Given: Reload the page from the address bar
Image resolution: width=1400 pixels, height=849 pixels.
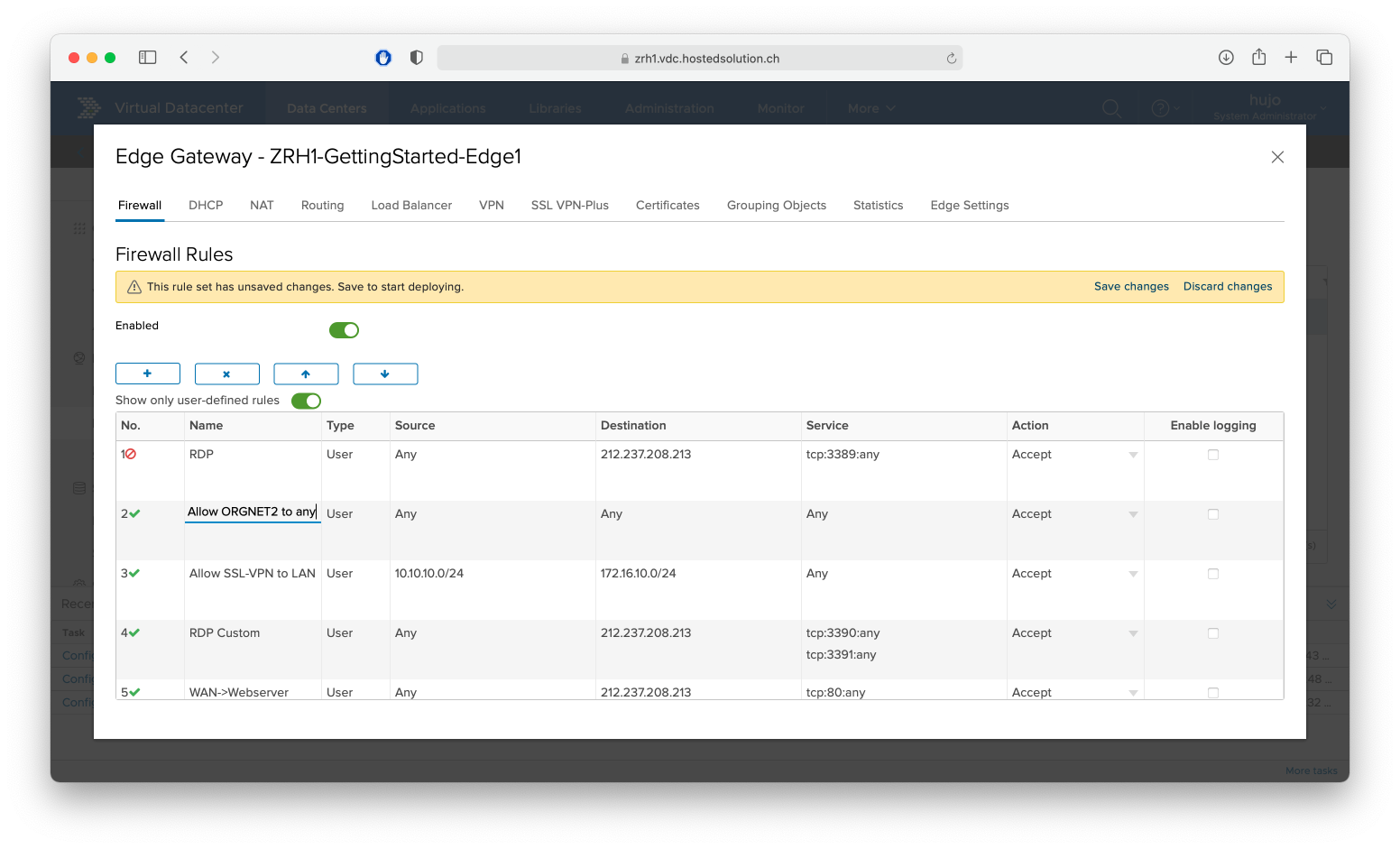Looking at the screenshot, I should point(951,59).
